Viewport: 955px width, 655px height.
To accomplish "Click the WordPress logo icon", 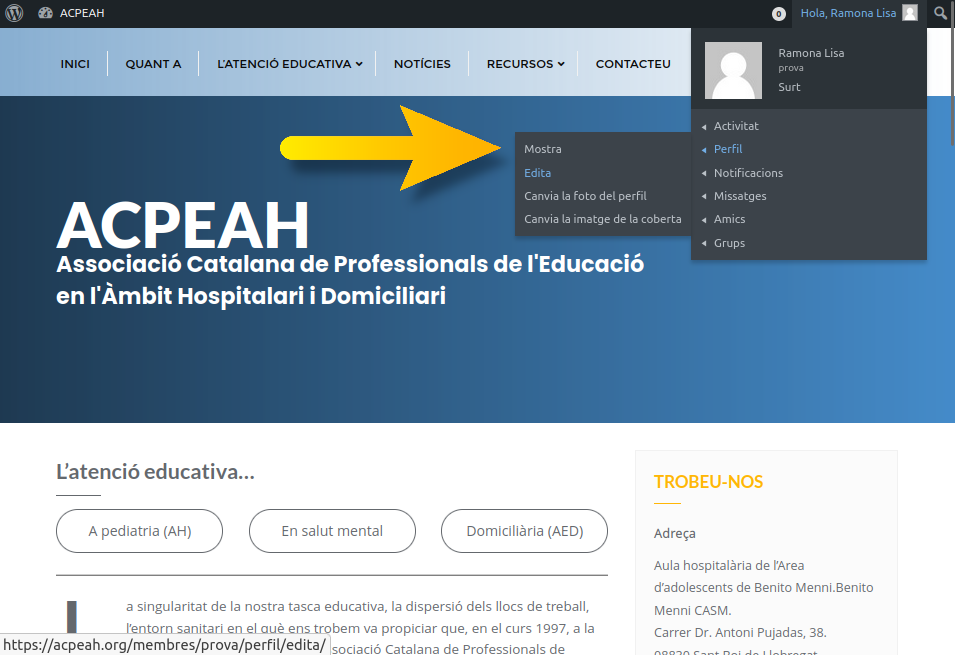I will (14, 13).
